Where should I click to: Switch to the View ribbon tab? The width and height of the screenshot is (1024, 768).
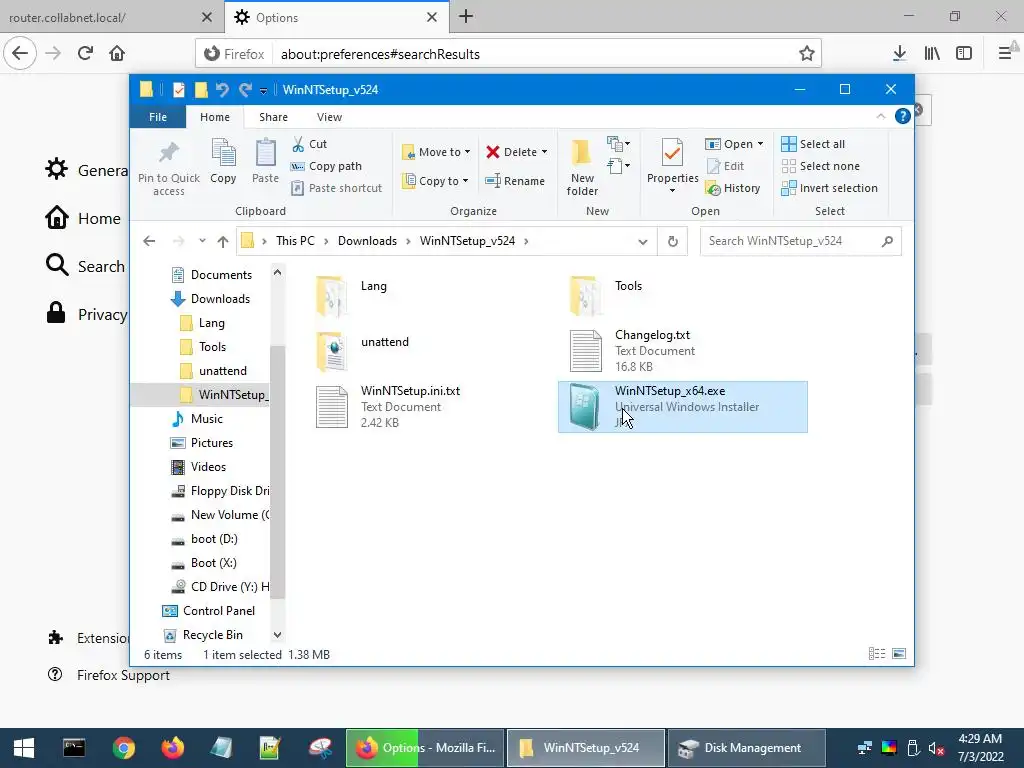[329, 117]
